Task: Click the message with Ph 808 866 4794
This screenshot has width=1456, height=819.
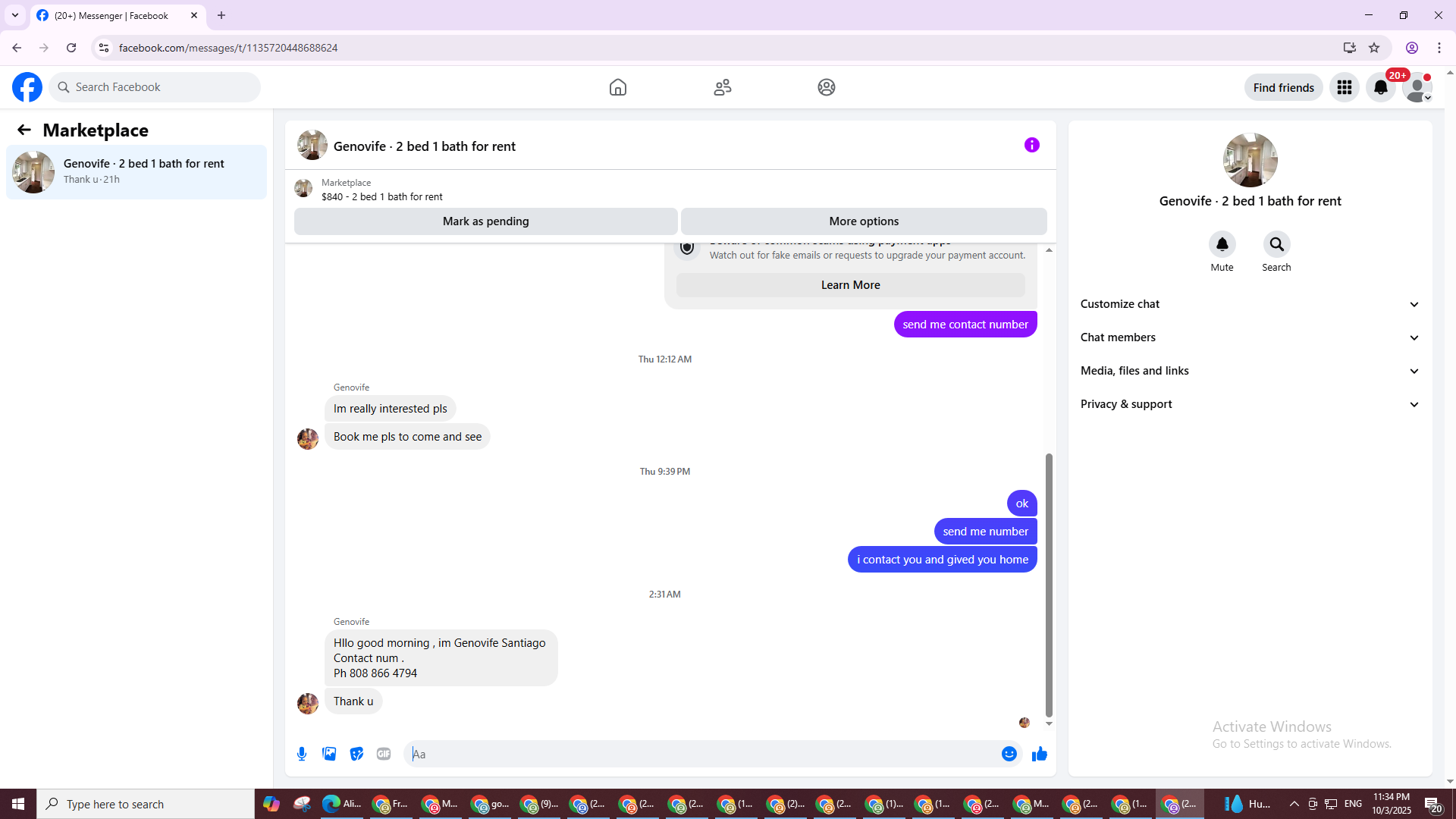Action: click(x=441, y=658)
